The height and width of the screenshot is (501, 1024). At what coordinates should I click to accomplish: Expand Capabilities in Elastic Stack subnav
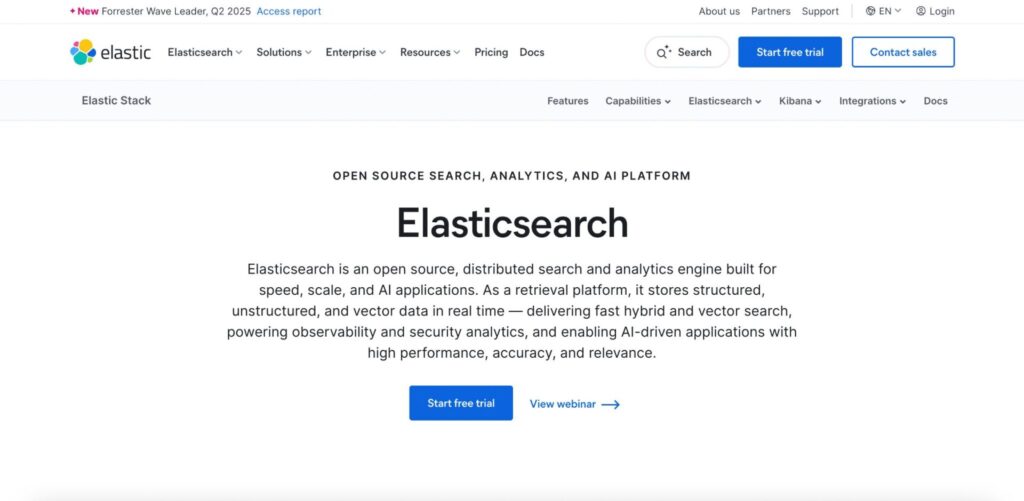[638, 101]
